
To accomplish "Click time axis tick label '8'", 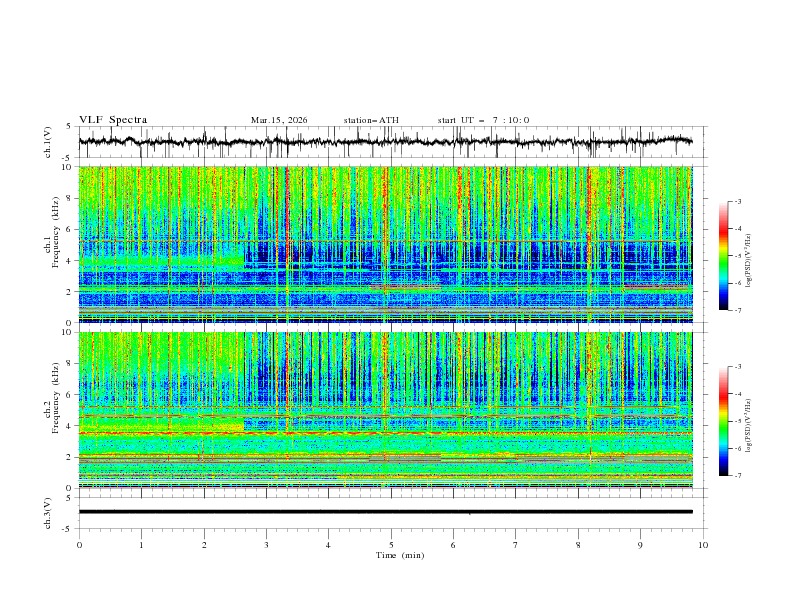I will (578, 545).
